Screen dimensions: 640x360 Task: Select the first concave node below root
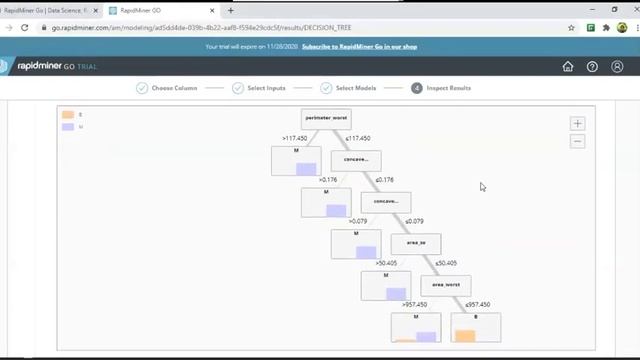356,161
